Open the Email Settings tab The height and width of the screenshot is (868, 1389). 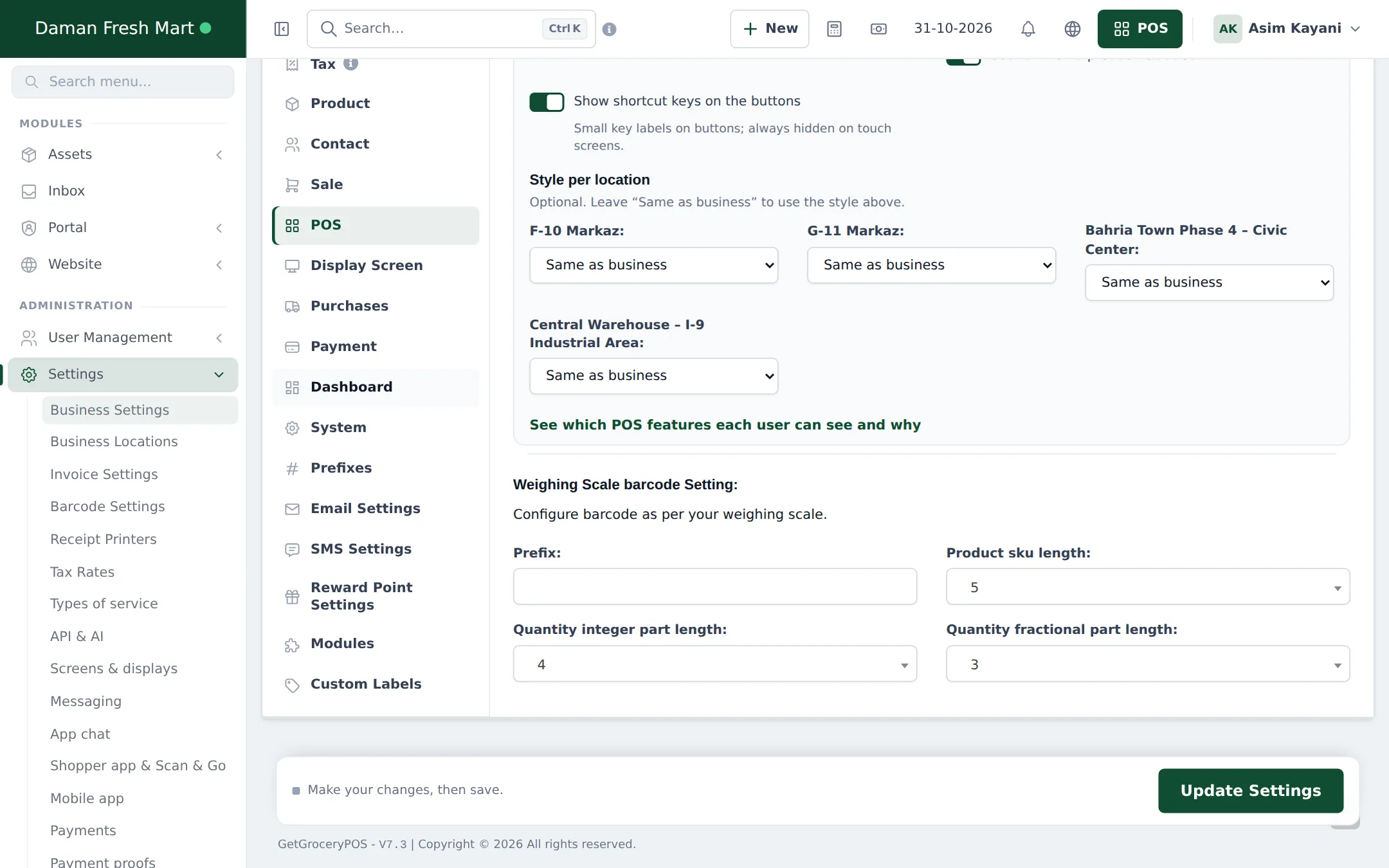tap(376, 509)
